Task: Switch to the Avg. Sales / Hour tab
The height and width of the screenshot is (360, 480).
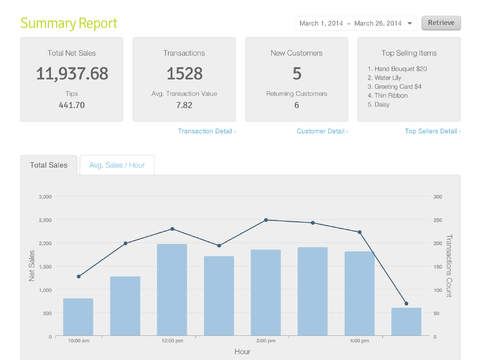Action: point(117,165)
